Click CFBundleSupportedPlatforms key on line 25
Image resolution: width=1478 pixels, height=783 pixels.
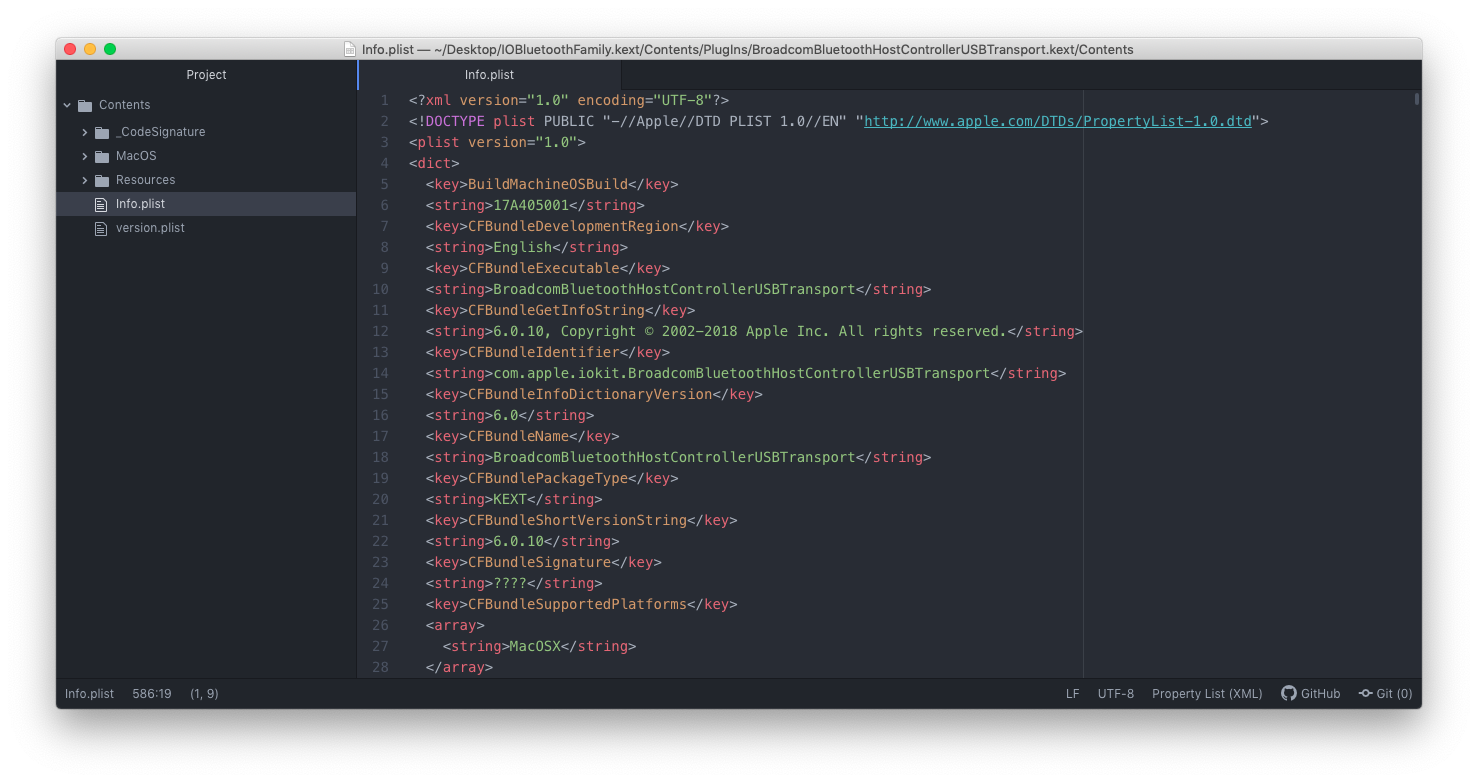[577, 604]
